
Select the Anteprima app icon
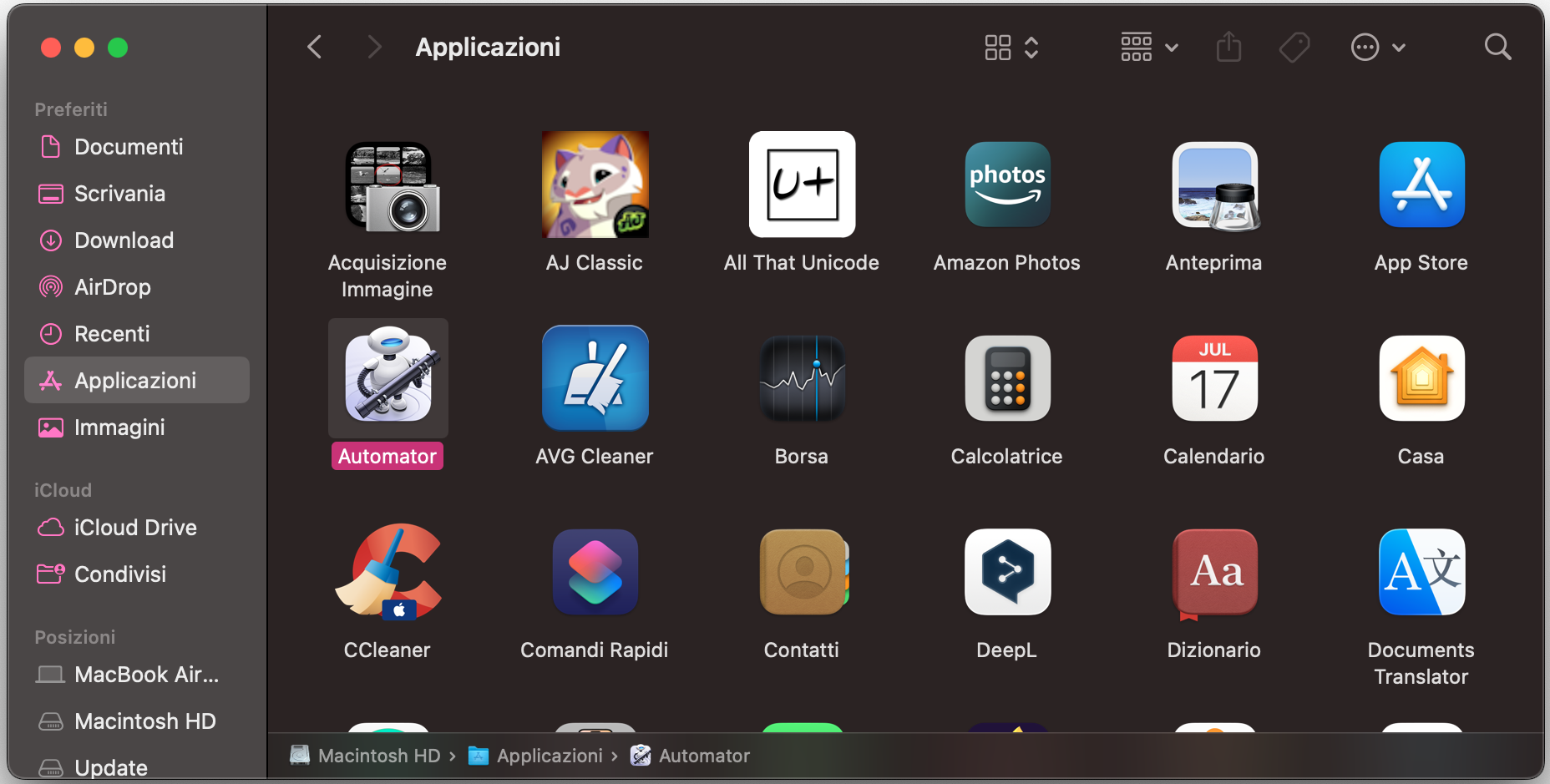[x=1214, y=185]
